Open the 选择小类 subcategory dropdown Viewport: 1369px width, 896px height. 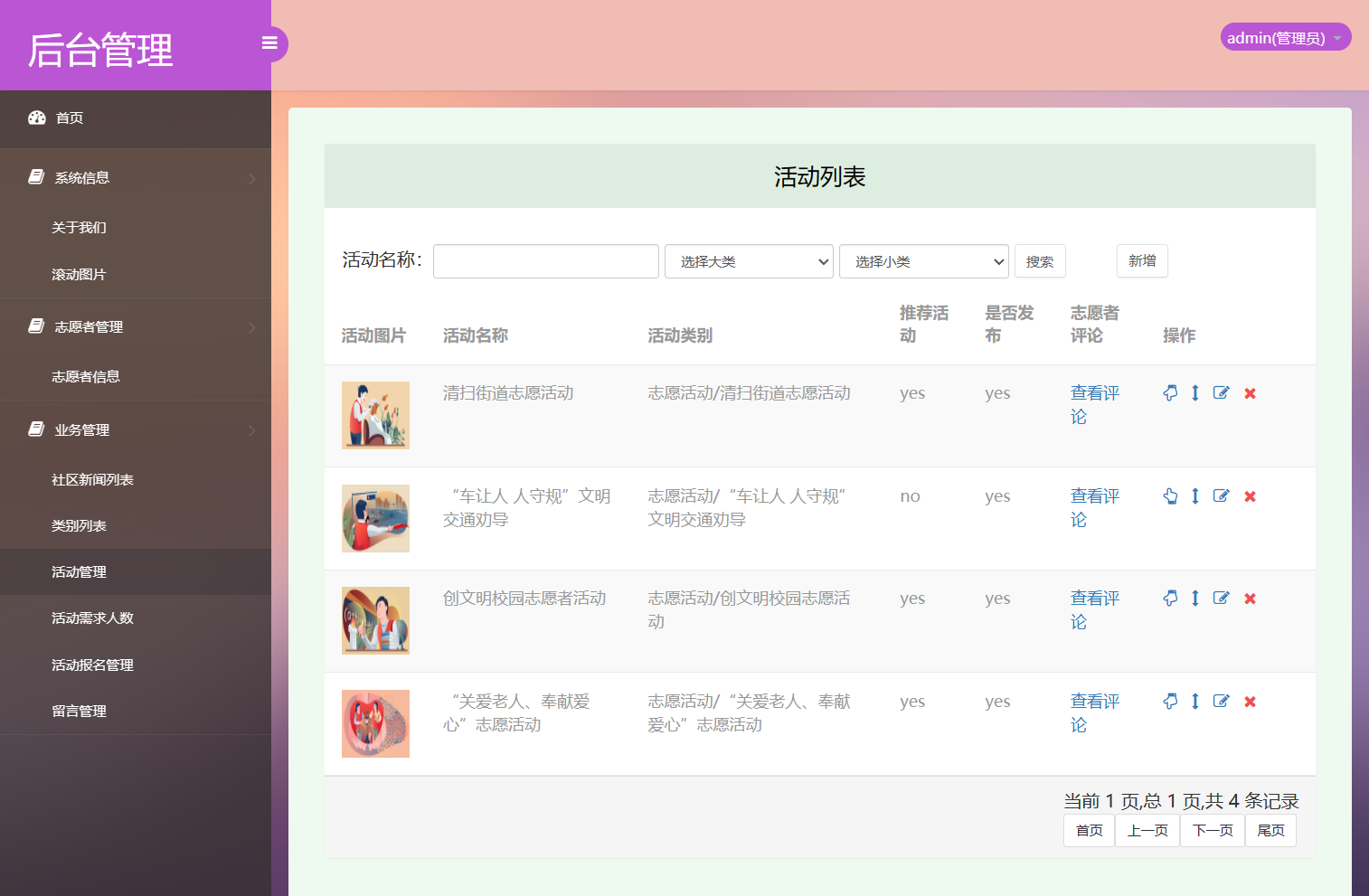point(923,261)
